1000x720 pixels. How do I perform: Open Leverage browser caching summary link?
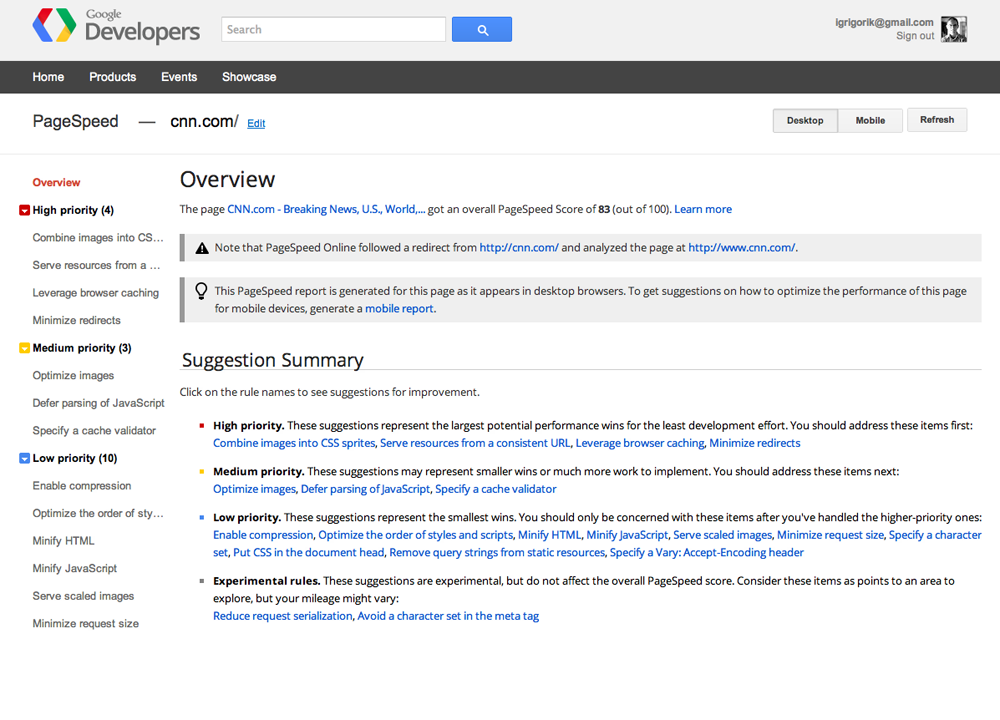tap(640, 443)
